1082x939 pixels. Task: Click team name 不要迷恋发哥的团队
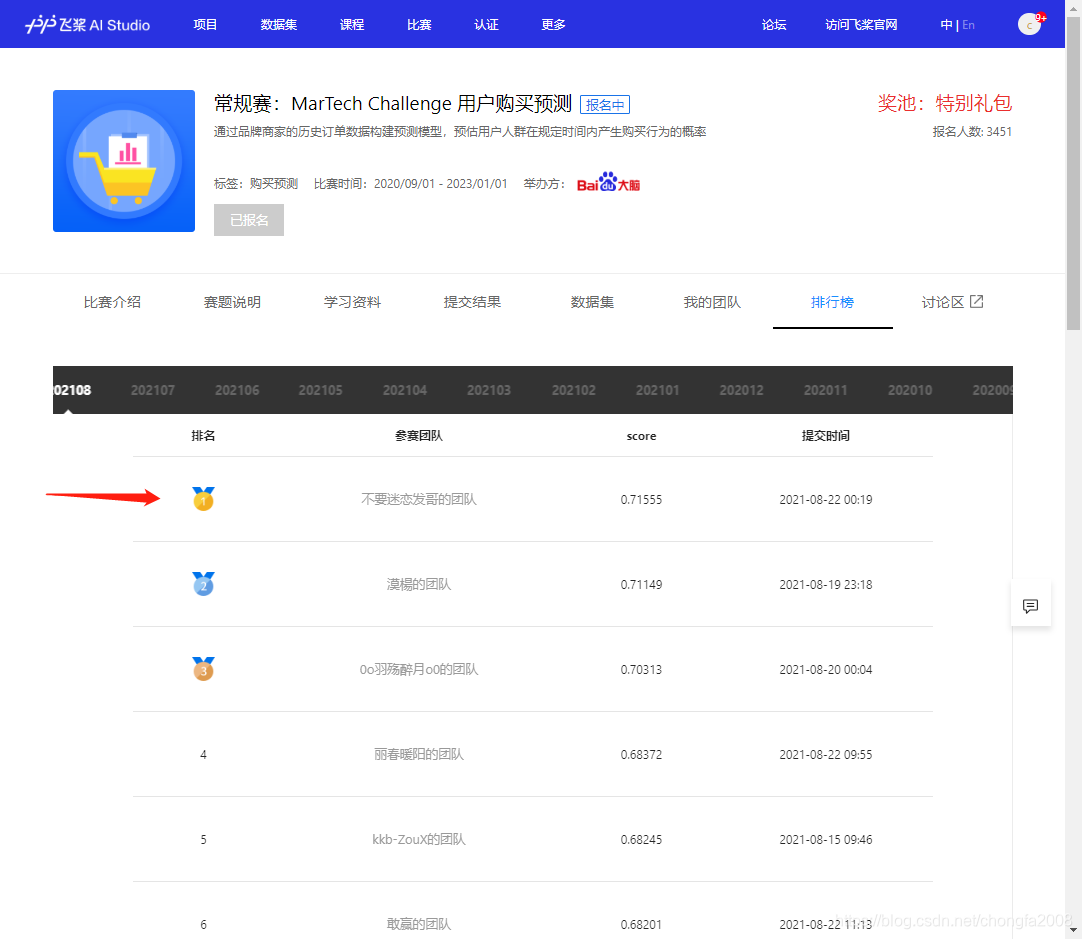419,499
